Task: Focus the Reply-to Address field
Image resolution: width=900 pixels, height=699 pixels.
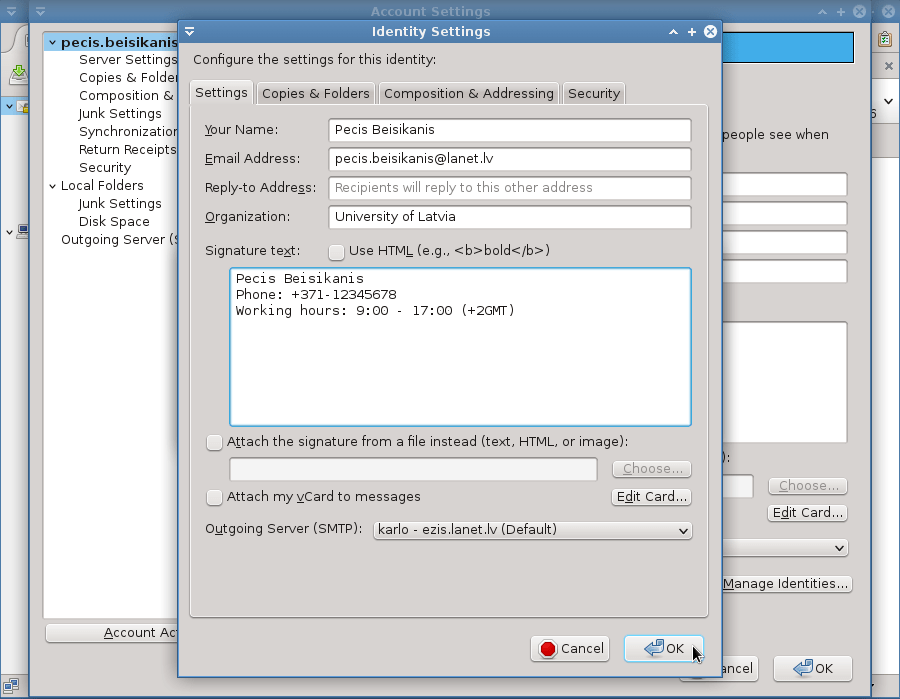Action: click(x=510, y=188)
